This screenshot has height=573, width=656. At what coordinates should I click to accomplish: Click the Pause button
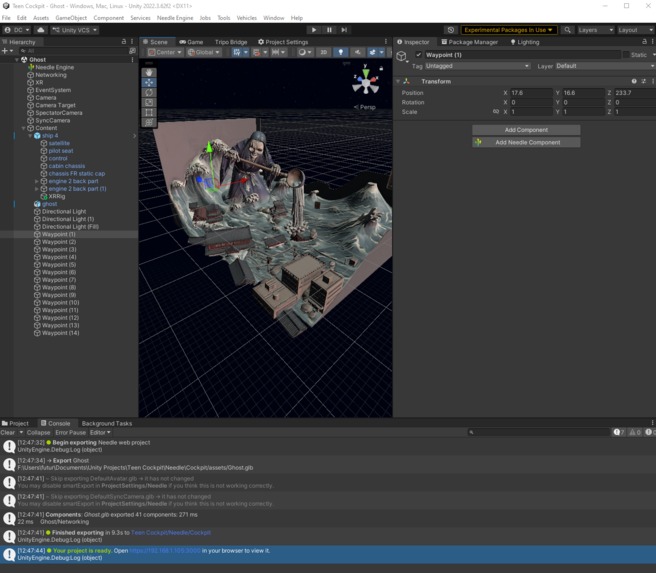pyautogui.click(x=329, y=30)
